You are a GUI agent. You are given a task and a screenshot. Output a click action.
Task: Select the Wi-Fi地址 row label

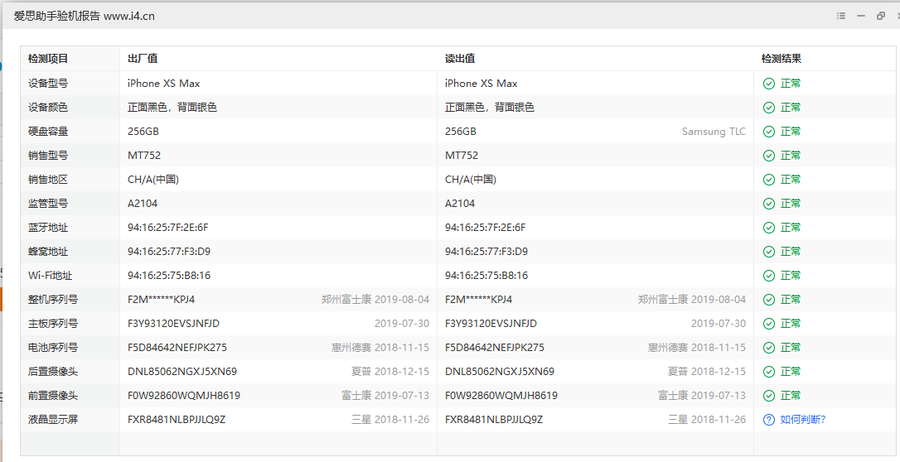51,275
